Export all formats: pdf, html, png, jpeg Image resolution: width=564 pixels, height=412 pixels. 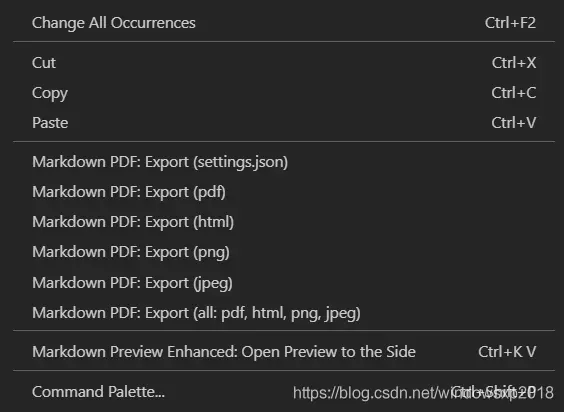coord(284,313)
